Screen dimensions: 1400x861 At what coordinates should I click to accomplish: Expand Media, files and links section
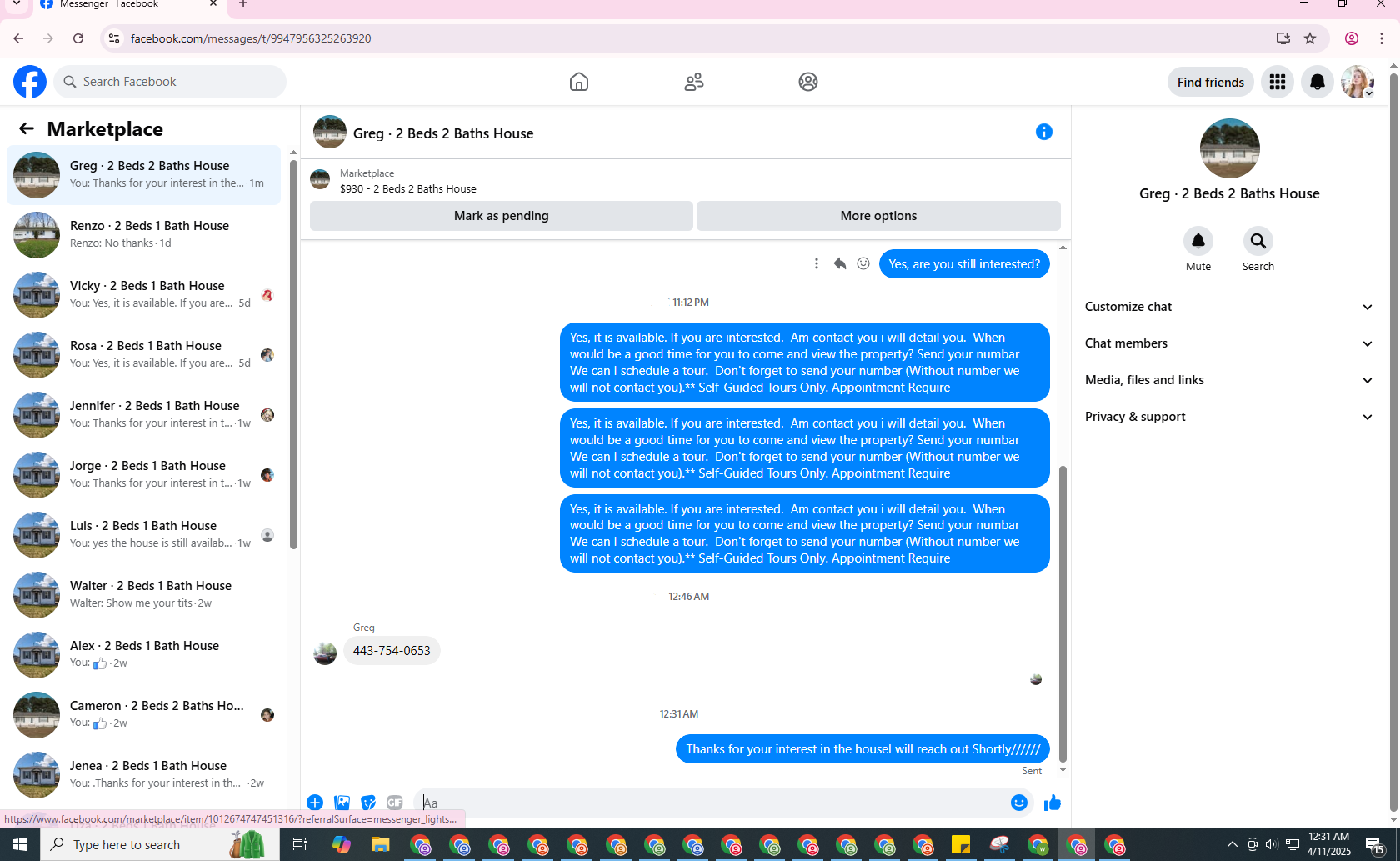point(1229,380)
